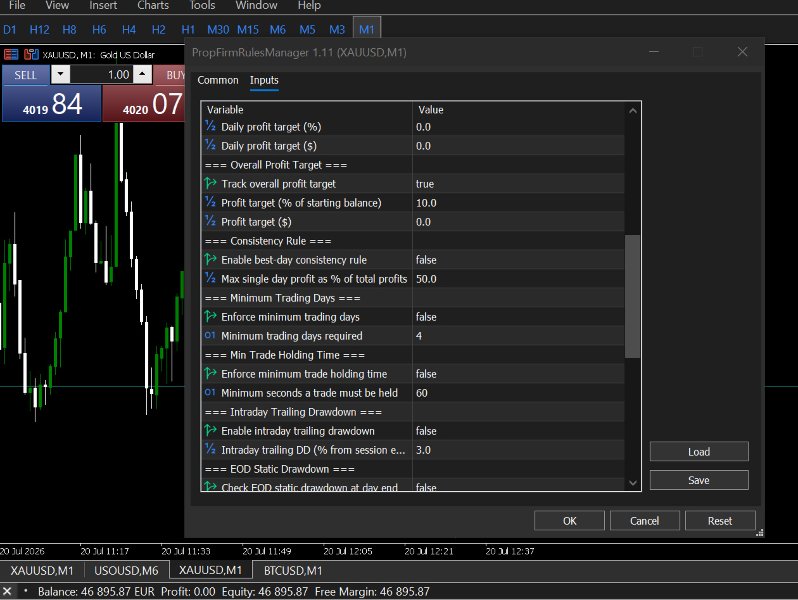Edit Intraday trailing DD value 3.0
798x600 pixels.
519,450
